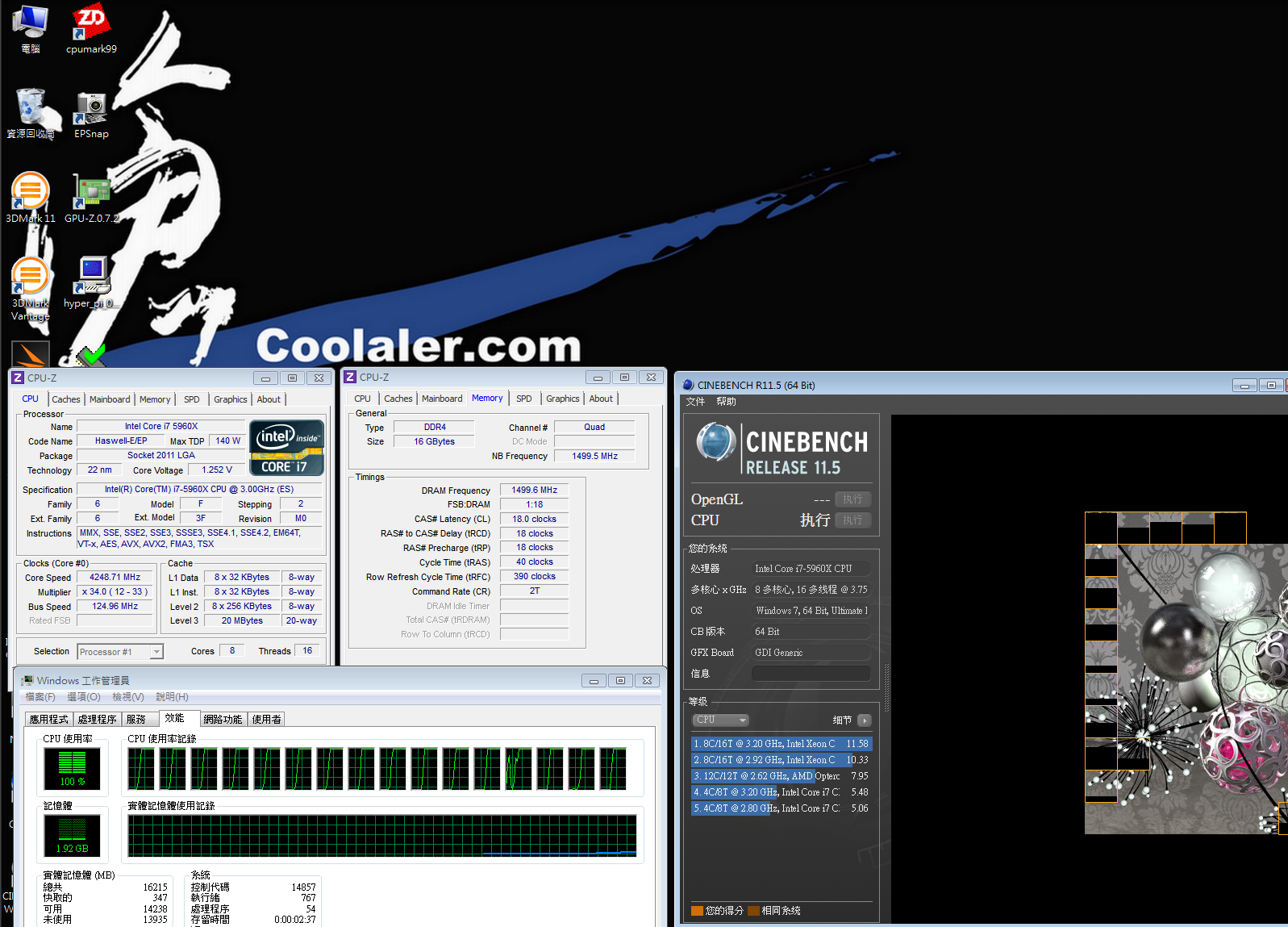Open Caches tab in the Memory CPU-Z window
The image size is (1288, 927).
(x=398, y=399)
